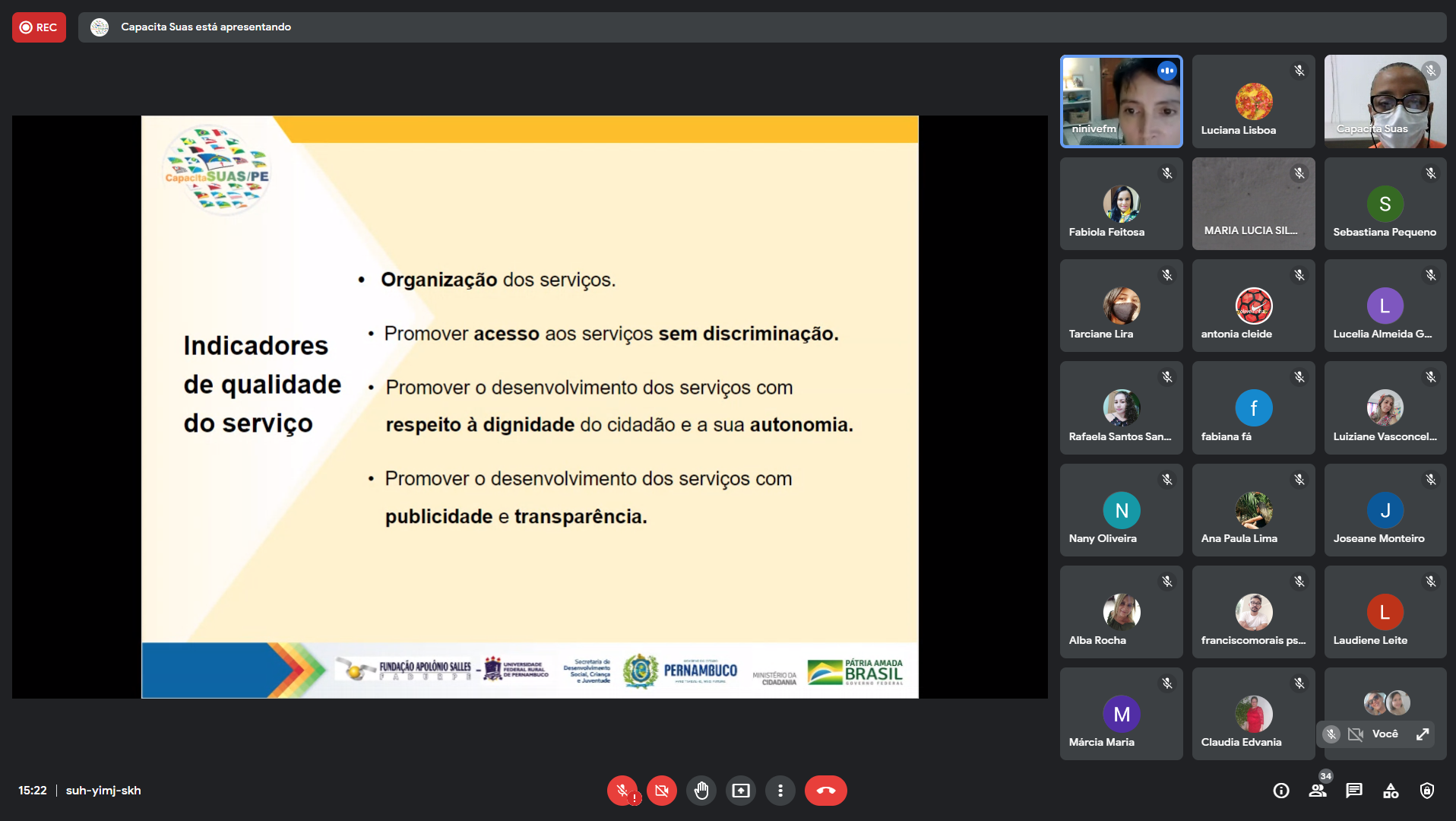The image size is (1456, 821).
Task: Click the Capacita Suas video tile
Action: tap(1385, 101)
